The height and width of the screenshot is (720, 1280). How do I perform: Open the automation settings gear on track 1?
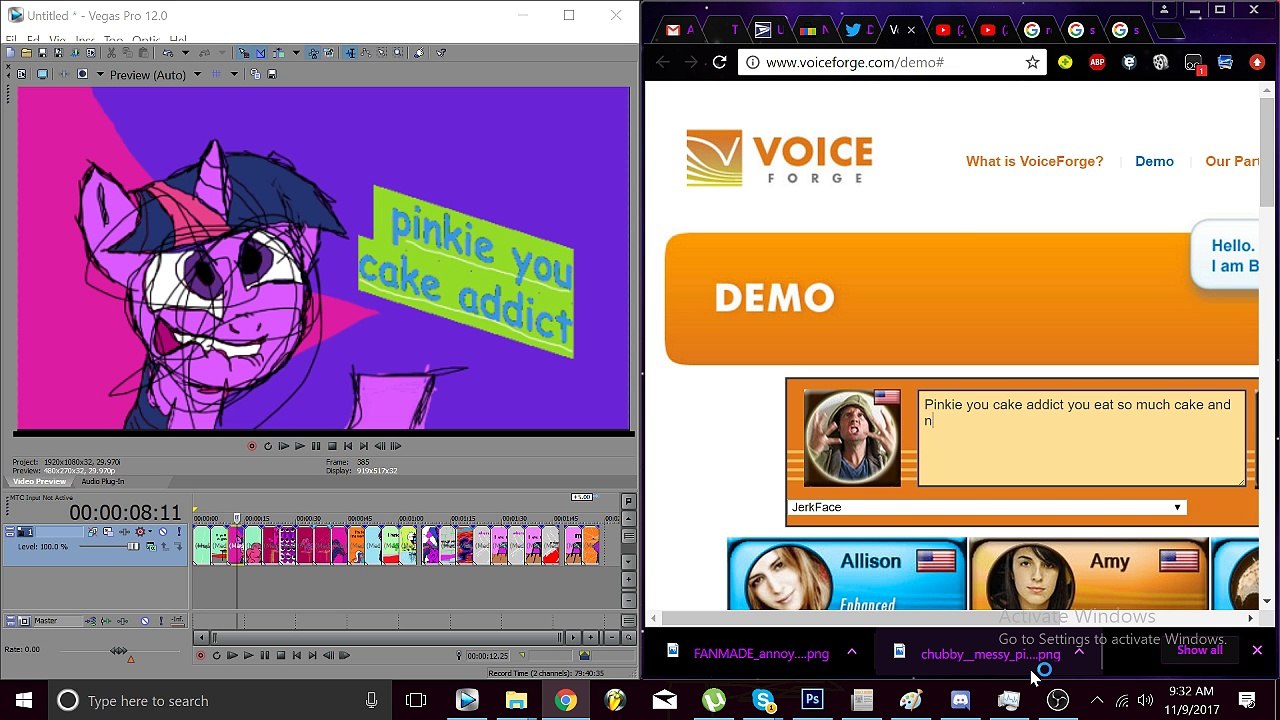click(140, 532)
